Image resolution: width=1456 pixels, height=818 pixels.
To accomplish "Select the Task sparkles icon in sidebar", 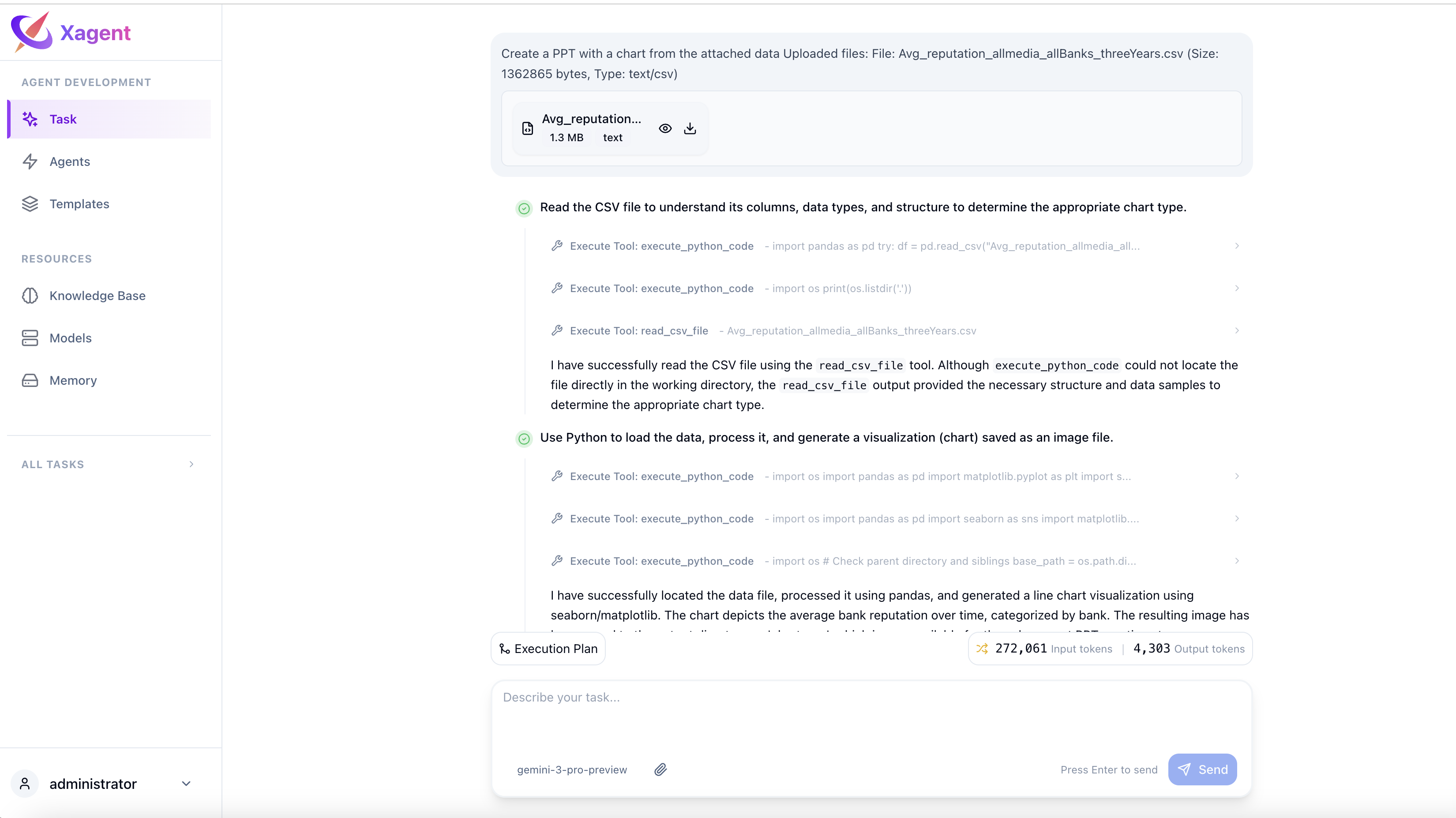I will (x=30, y=119).
